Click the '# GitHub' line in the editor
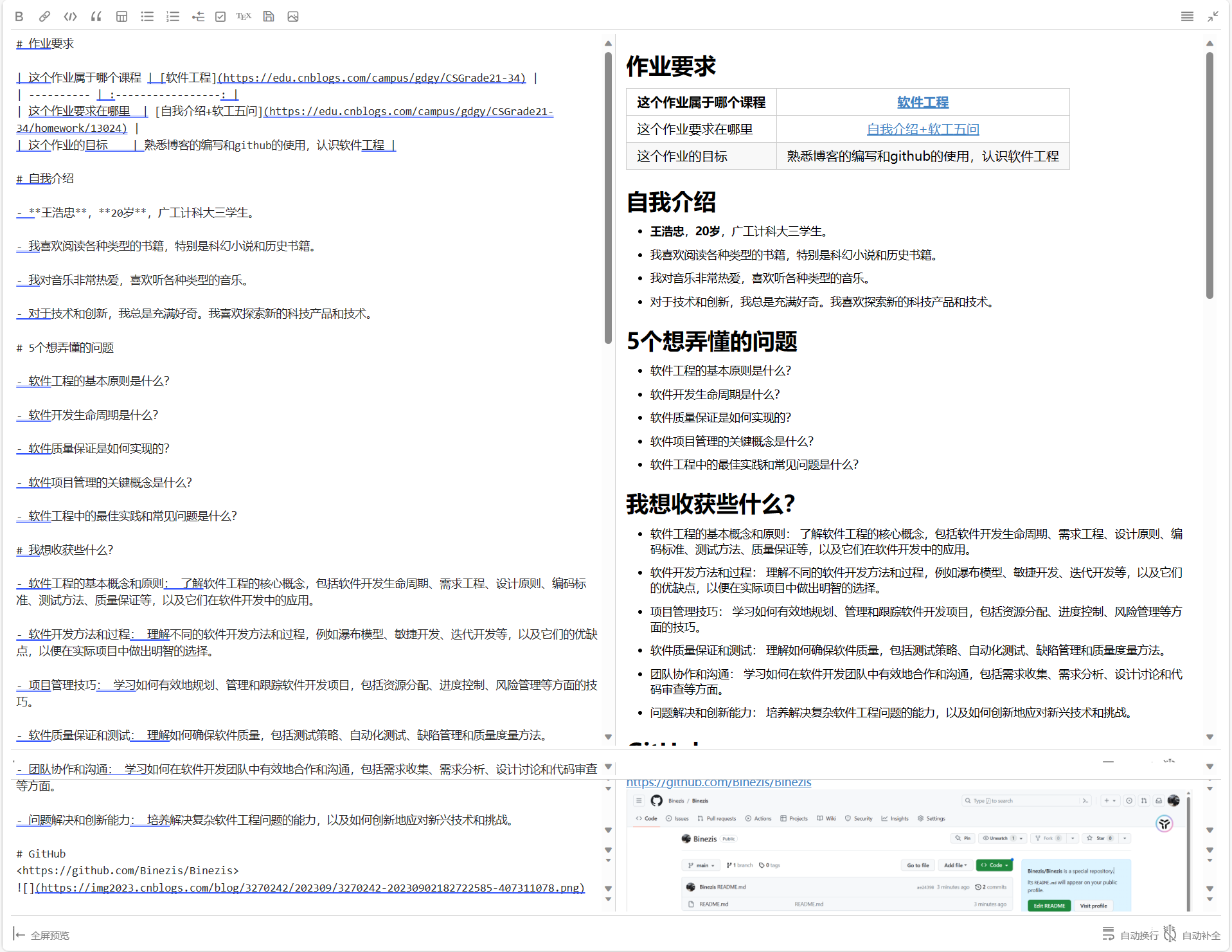 [x=41, y=854]
